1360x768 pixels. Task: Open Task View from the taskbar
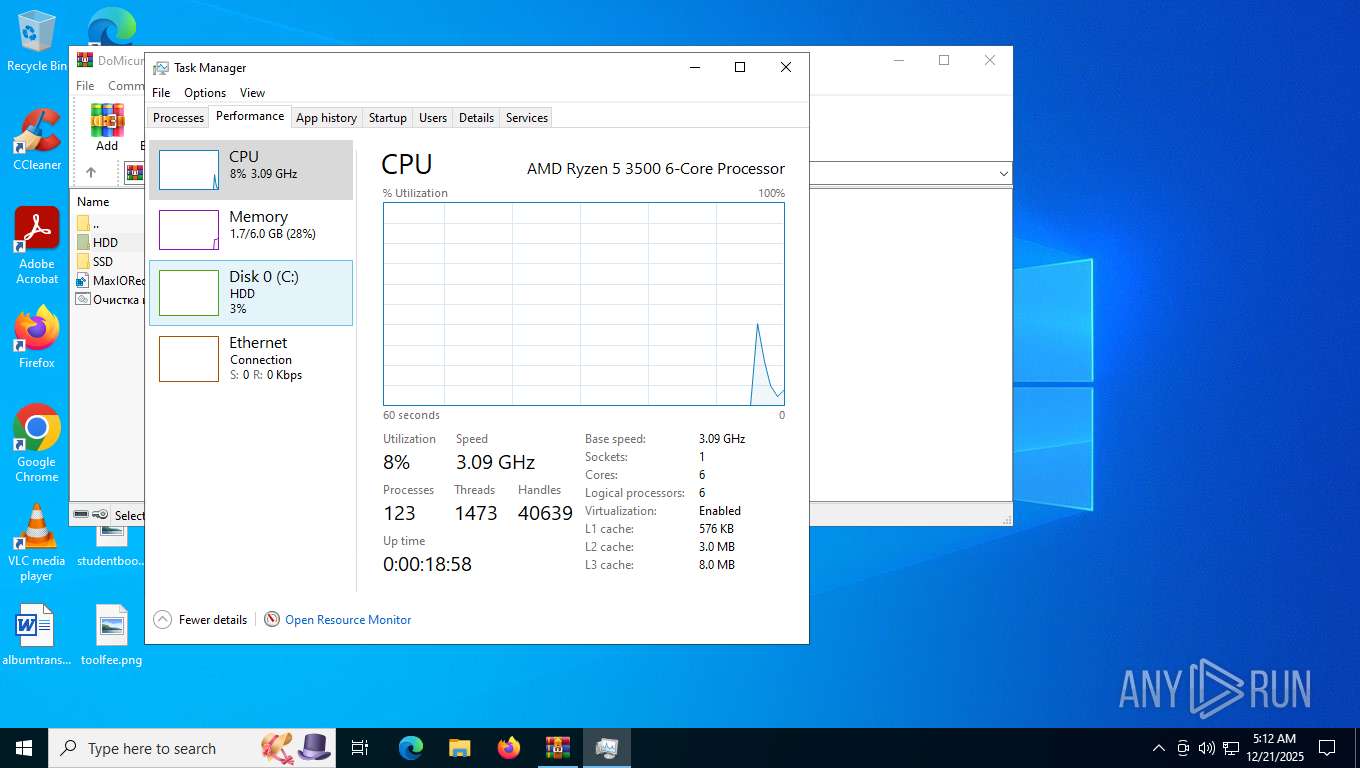click(x=360, y=748)
